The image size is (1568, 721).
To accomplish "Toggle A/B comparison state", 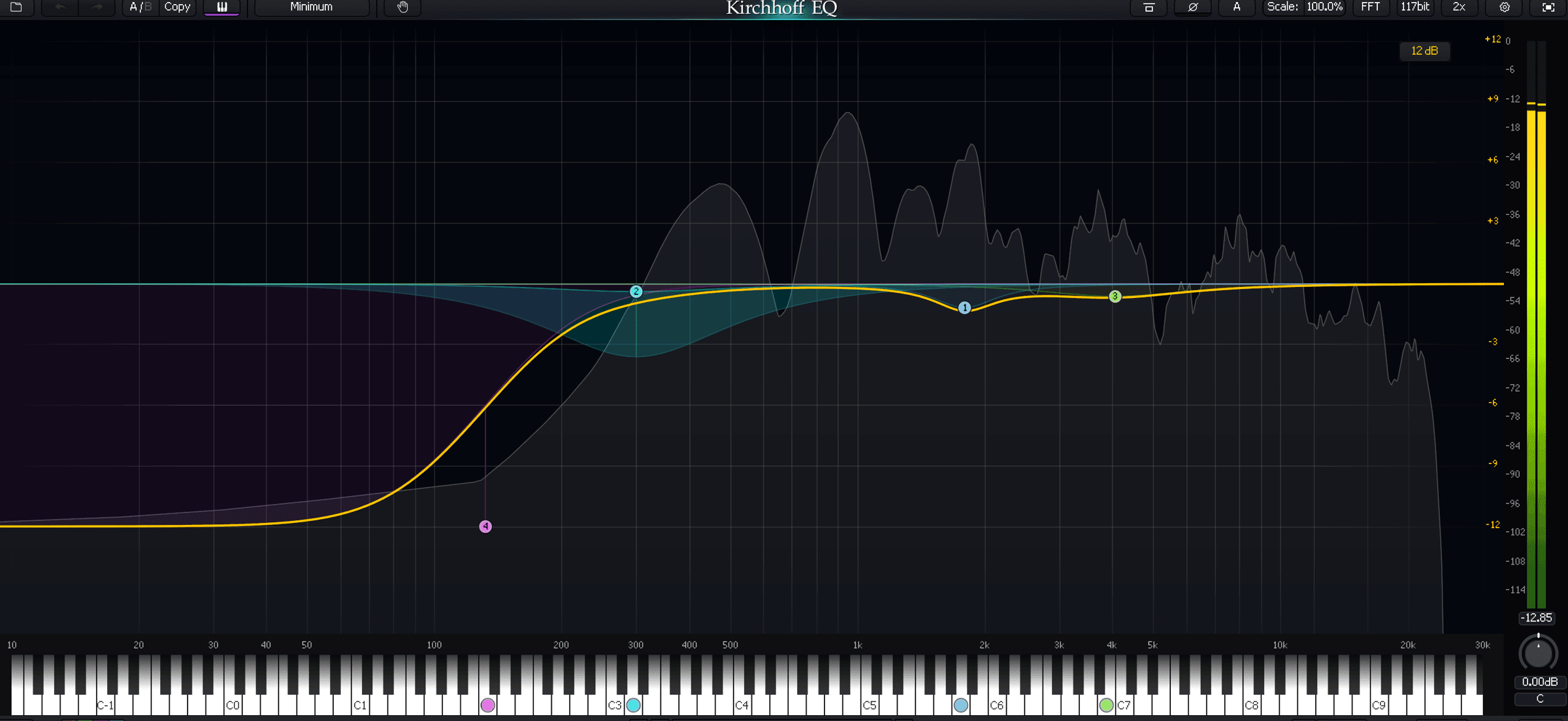I will point(140,7).
